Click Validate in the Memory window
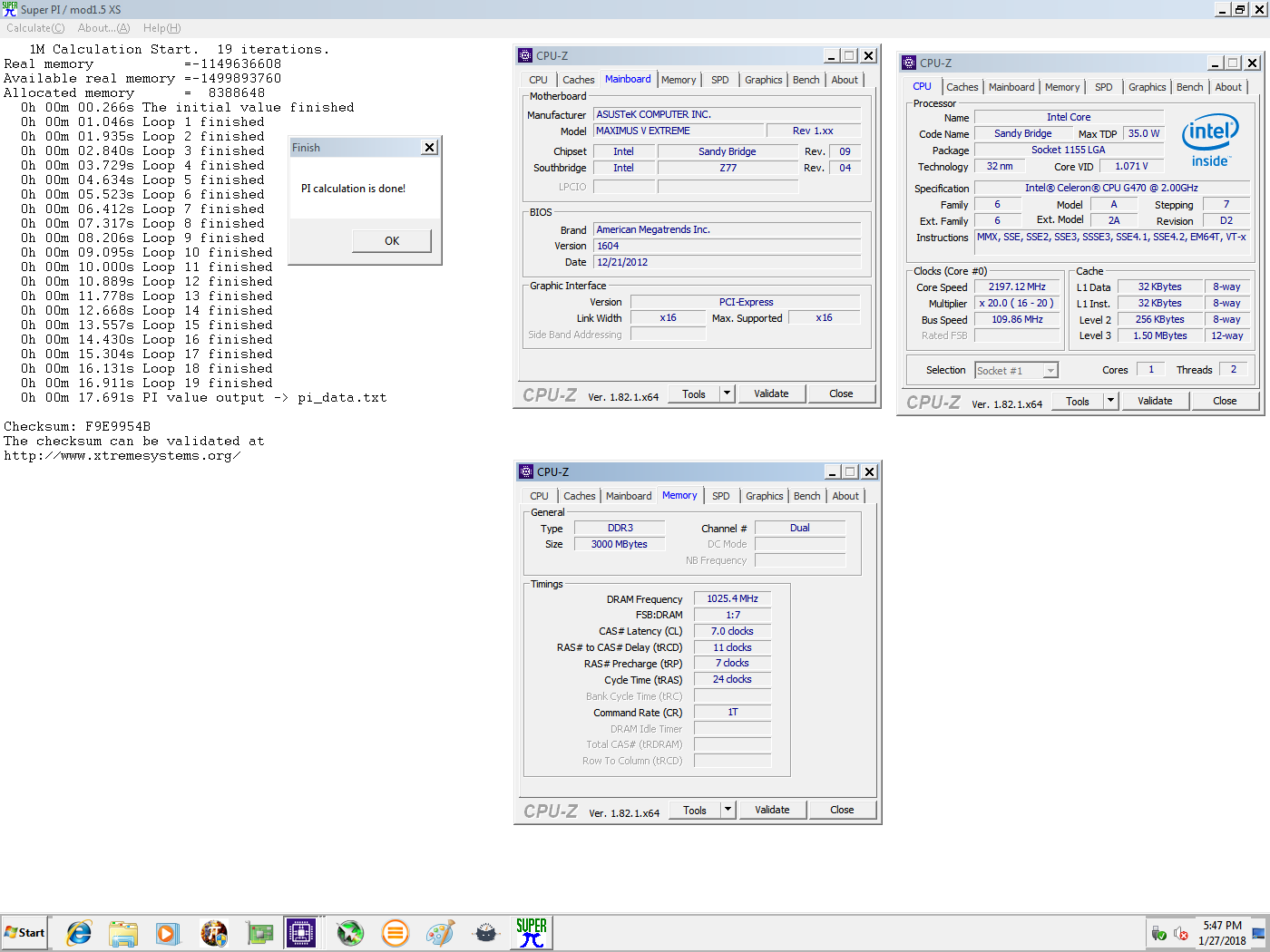The height and width of the screenshot is (952, 1270). pos(772,810)
